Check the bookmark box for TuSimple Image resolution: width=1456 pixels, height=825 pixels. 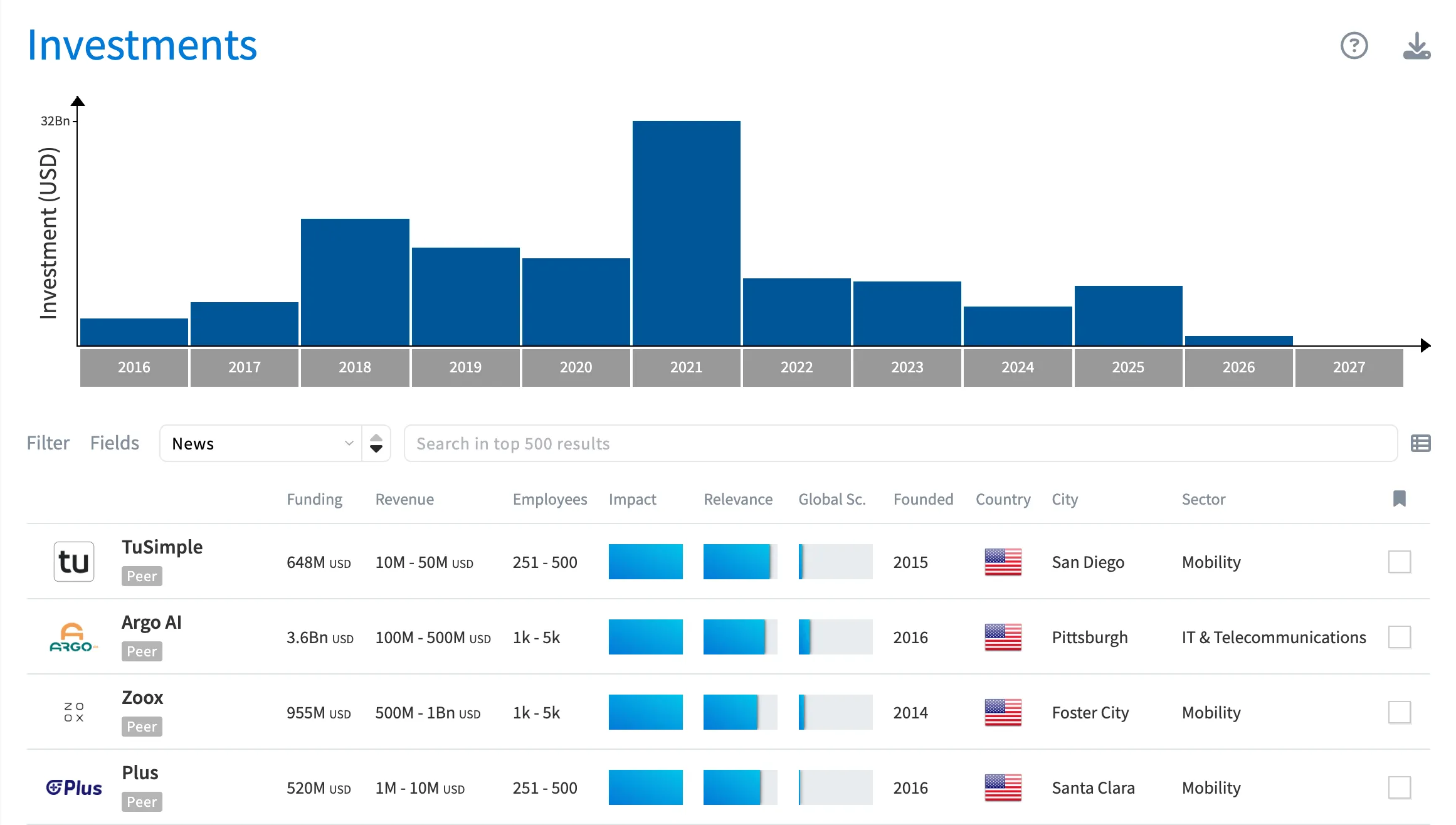coord(1399,562)
